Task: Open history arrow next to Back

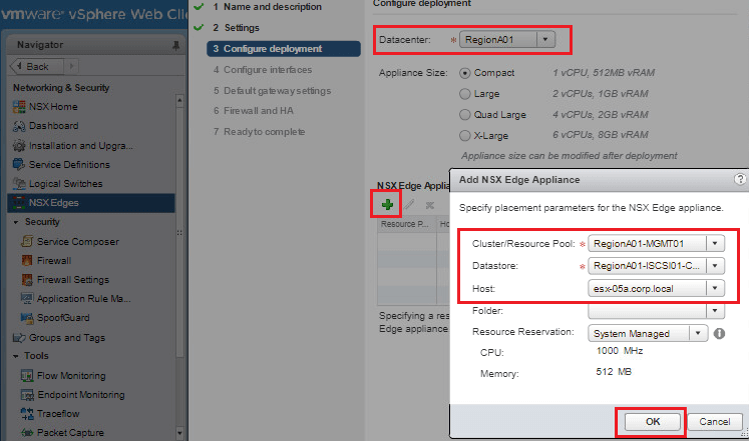Action: 72,66
